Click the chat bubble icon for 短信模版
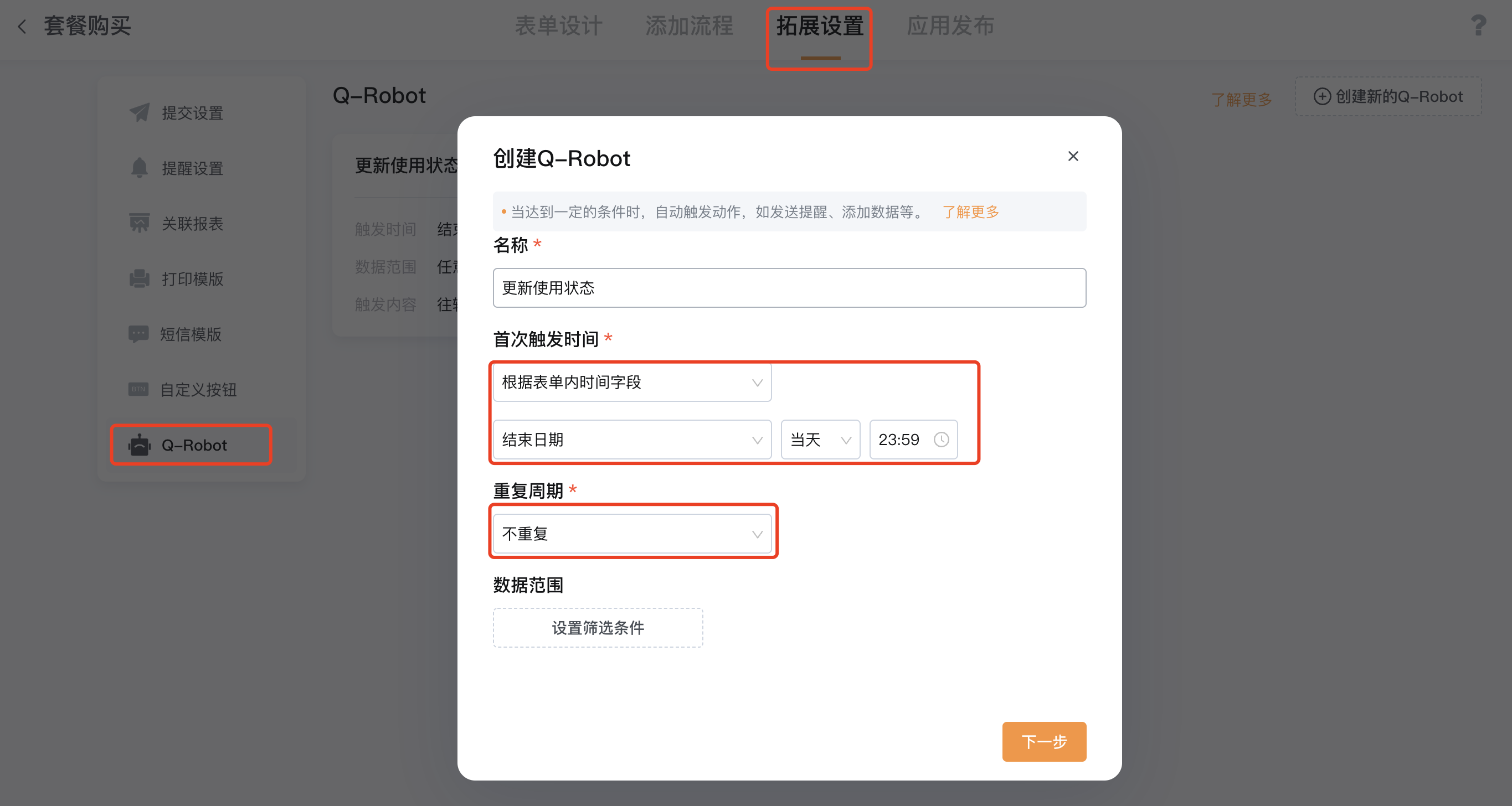 click(x=138, y=334)
